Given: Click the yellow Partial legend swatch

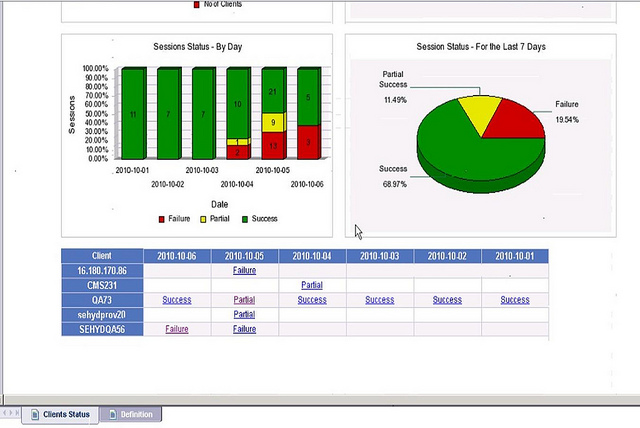Looking at the screenshot, I should 205,218.
